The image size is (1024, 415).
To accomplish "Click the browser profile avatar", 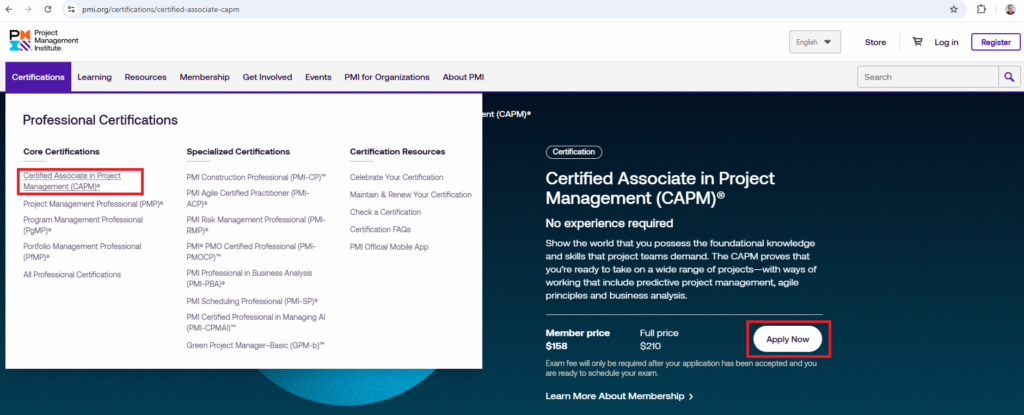I will click(x=1008, y=9).
